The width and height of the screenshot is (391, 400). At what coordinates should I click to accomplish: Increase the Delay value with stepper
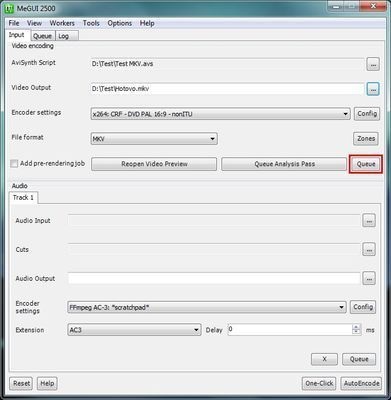point(356,327)
